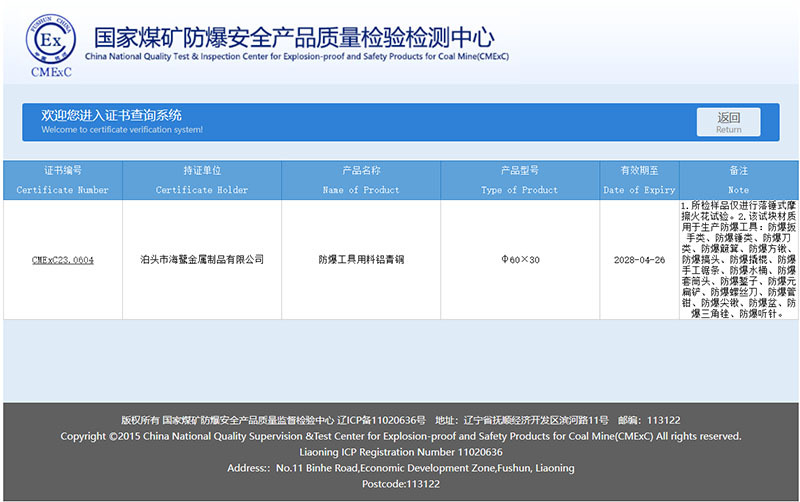The width and height of the screenshot is (800, 502).
Task: Select product type cell Φ60×30
Action: 520,260
